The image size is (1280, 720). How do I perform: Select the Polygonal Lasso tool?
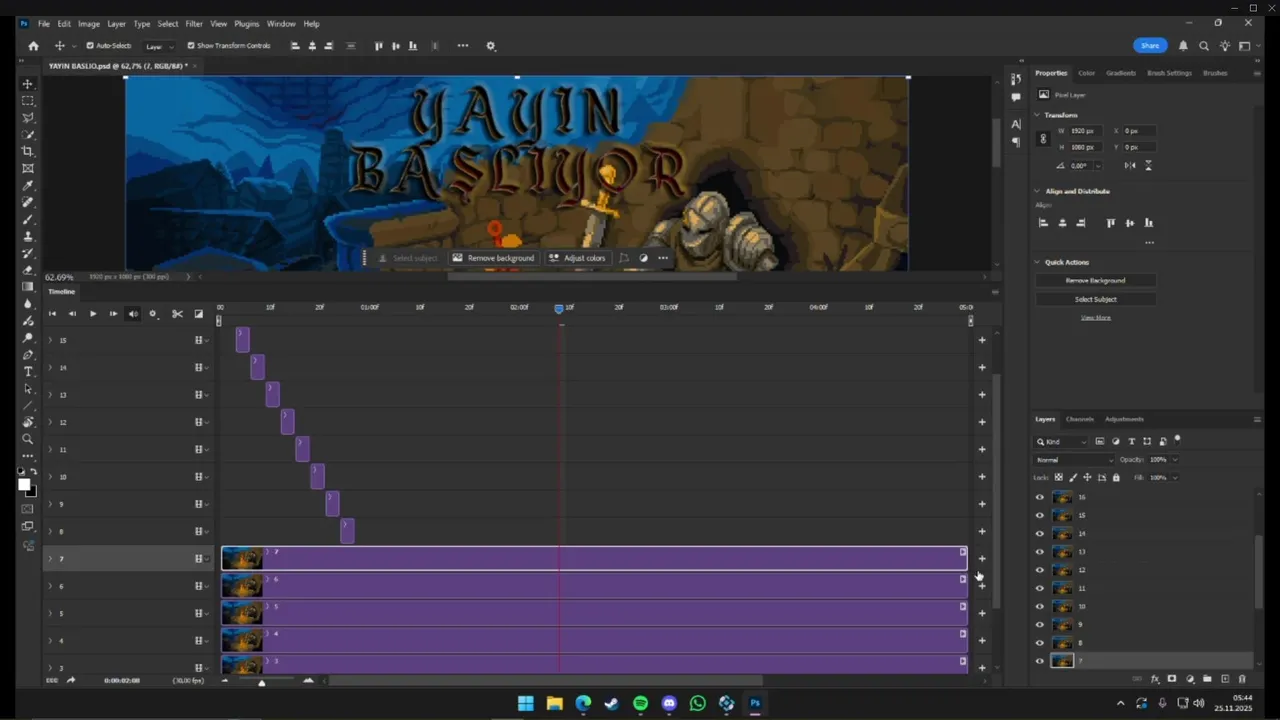(28, 118)
